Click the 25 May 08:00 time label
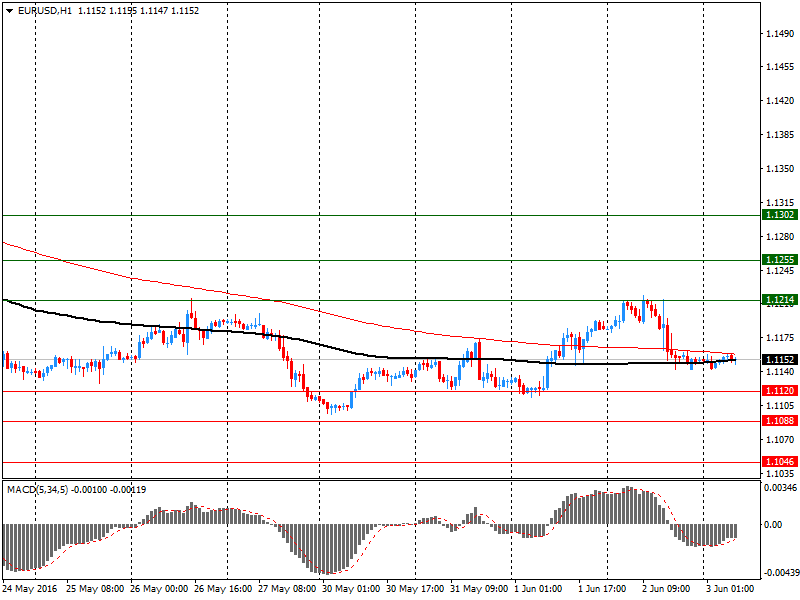The width and height of the screenshot is (800, 600). (95, 589)
